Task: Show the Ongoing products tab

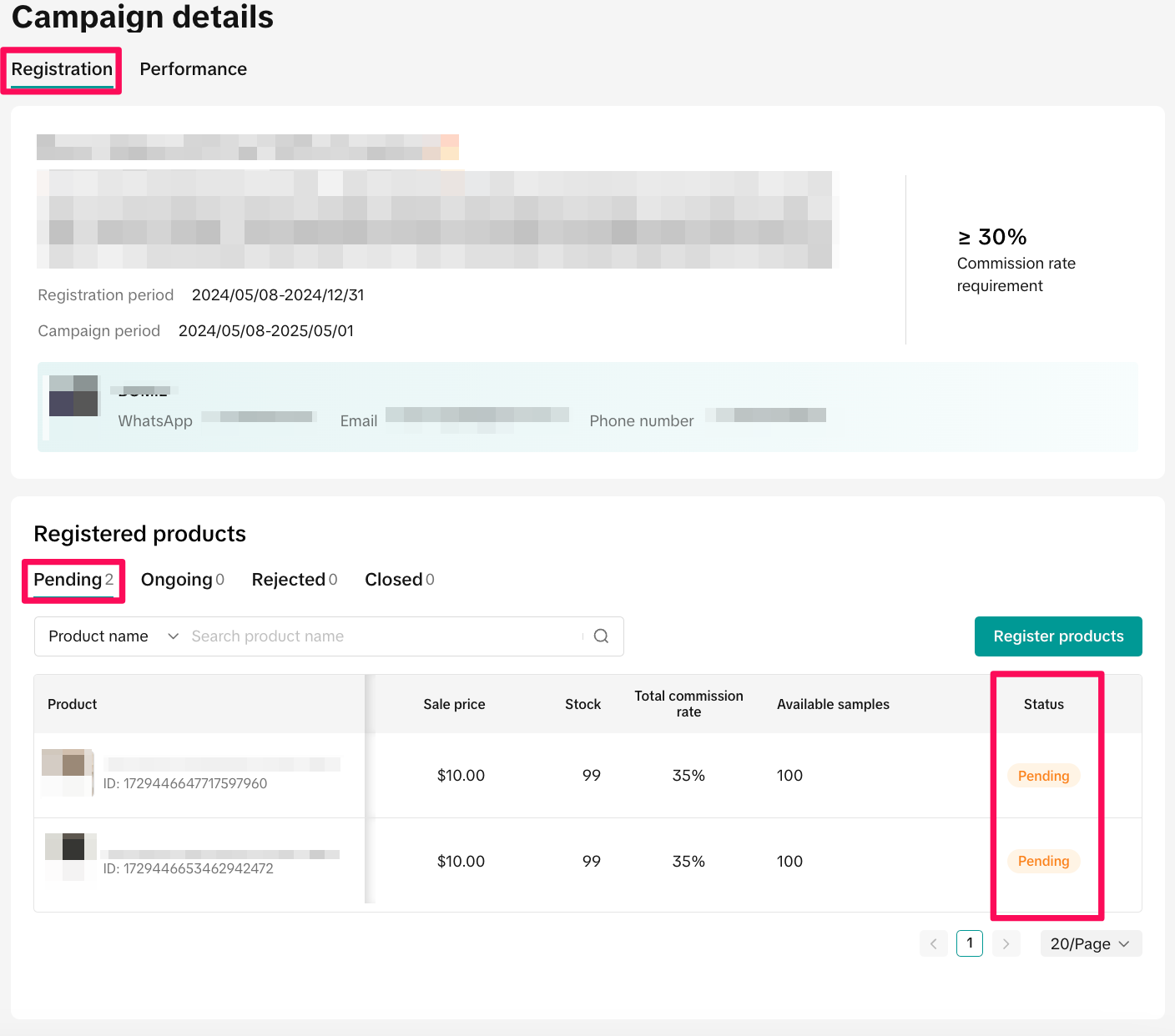Action: click(182, 580)
